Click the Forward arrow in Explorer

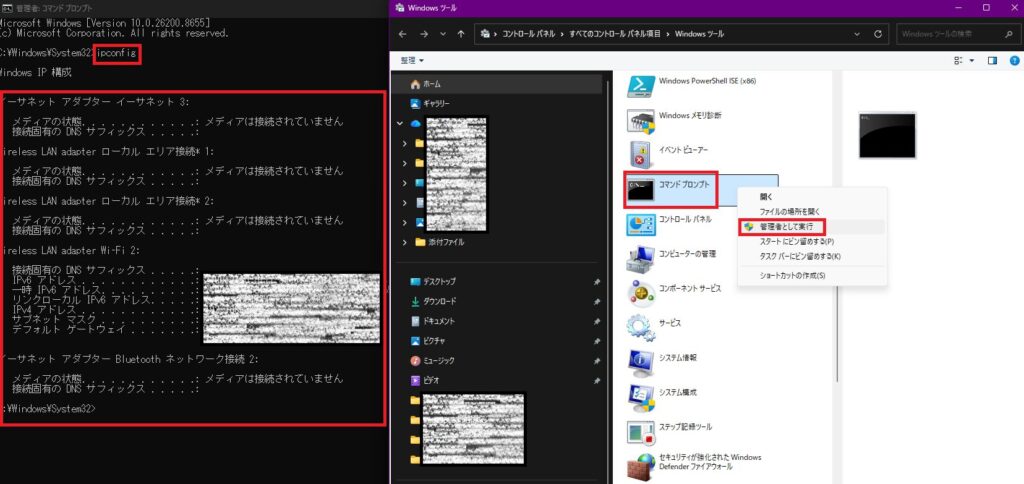(424, 34)
